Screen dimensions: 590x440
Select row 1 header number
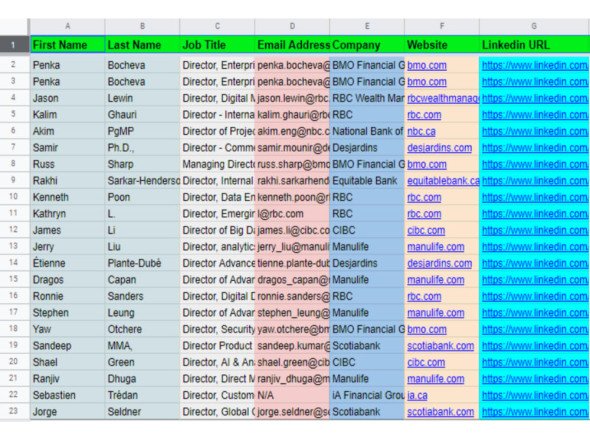click(14, 44)
